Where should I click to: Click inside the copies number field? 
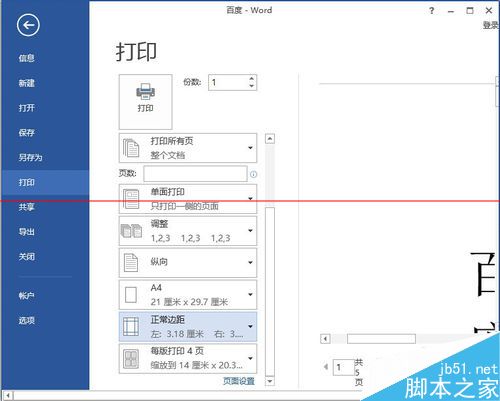pyautogui.click(x=228, y=82)
